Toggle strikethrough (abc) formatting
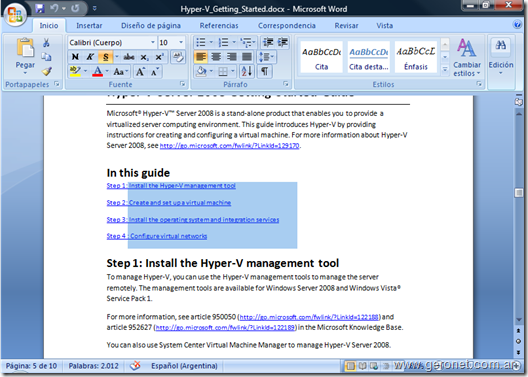This screenshot has height=377, width=528. pyautogui.click(x=129, y=57)
